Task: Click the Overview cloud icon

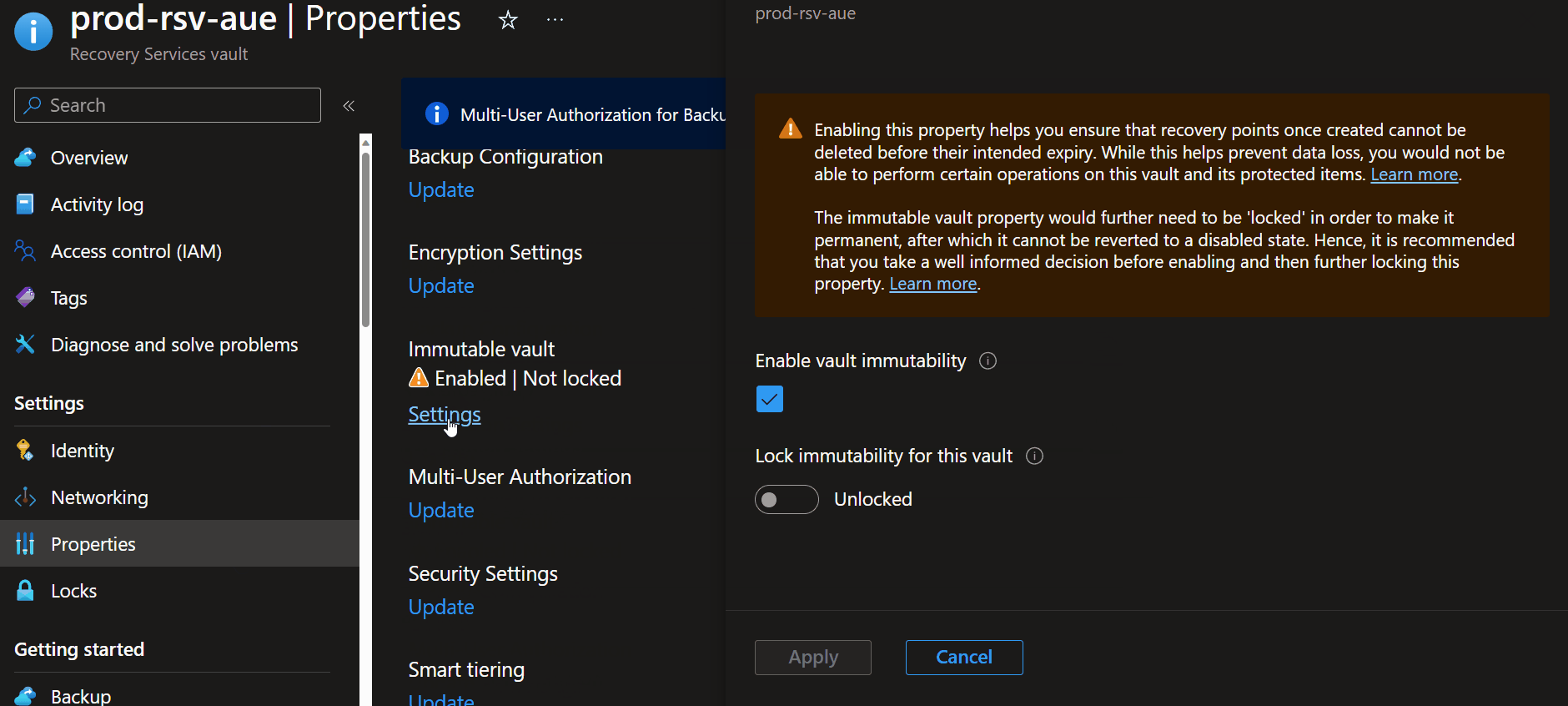Action: (26, 158)
